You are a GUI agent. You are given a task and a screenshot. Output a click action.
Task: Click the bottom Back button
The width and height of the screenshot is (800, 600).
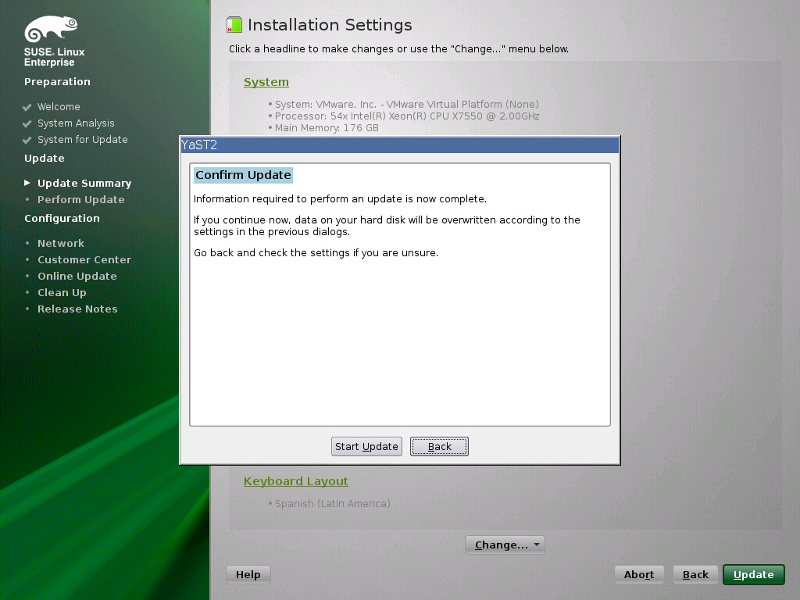tap(694, 574)
